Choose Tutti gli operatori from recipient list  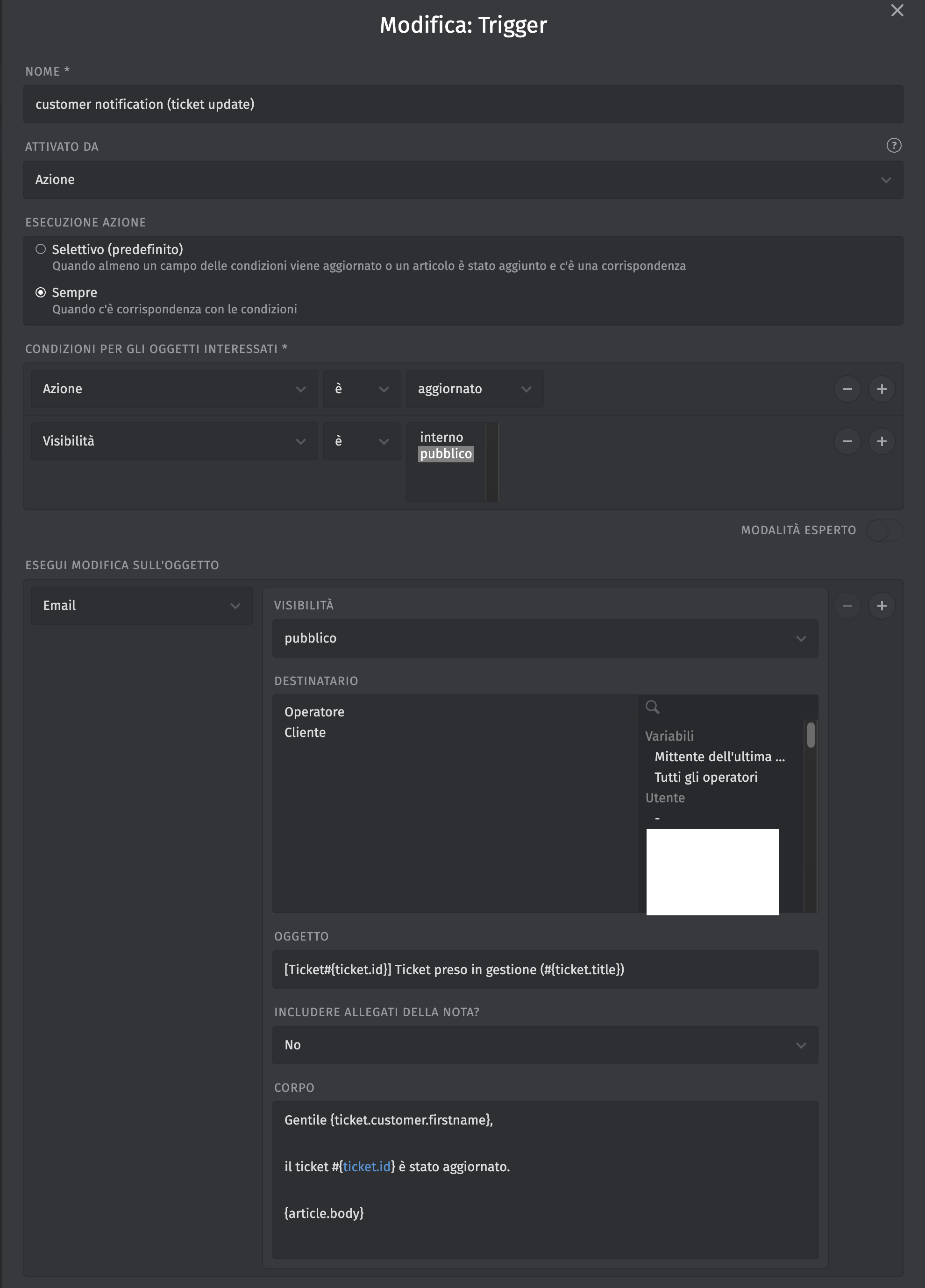click(x=706, y=778)
